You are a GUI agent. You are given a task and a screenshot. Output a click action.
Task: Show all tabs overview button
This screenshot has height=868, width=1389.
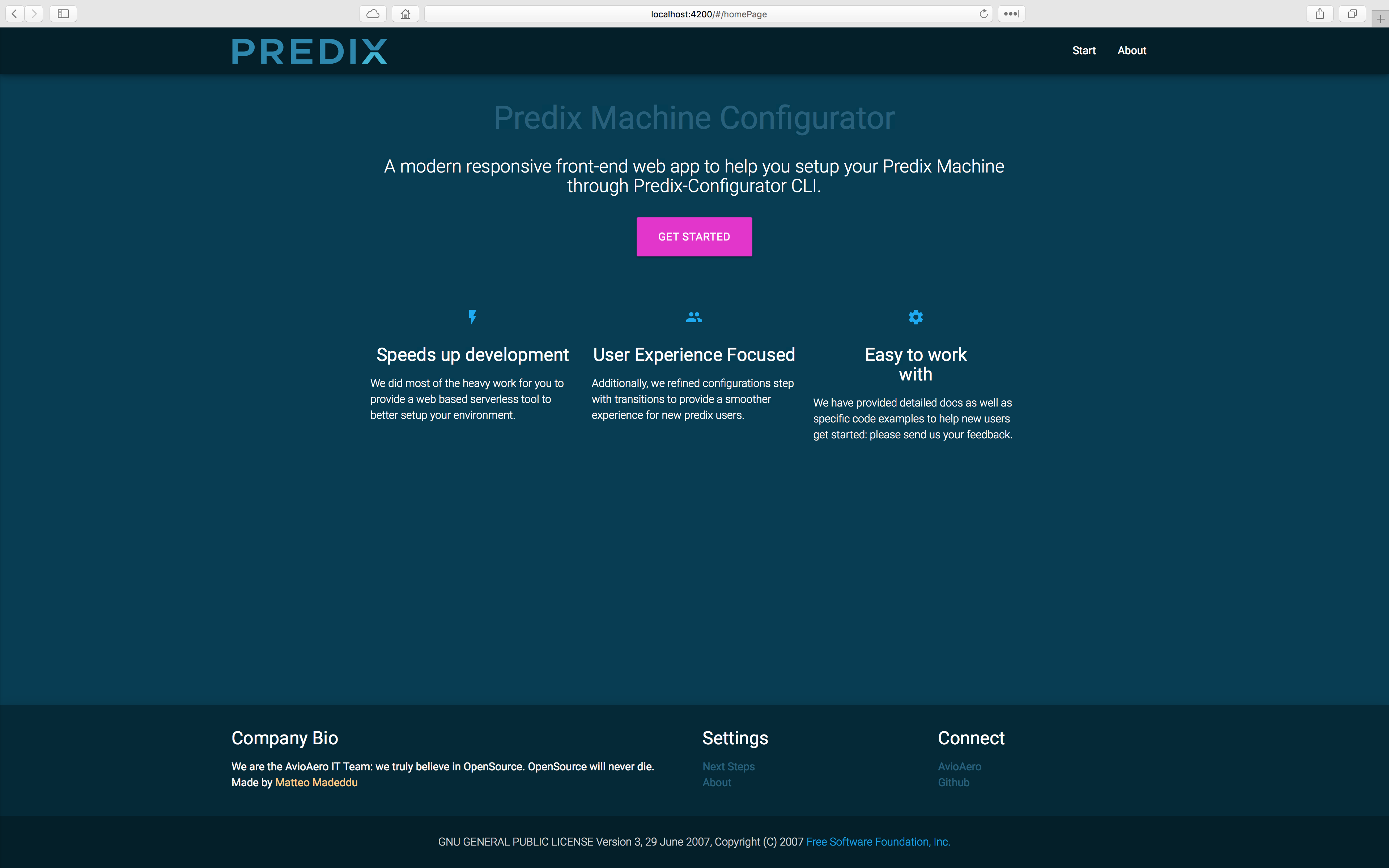(x=1352, y=14)
